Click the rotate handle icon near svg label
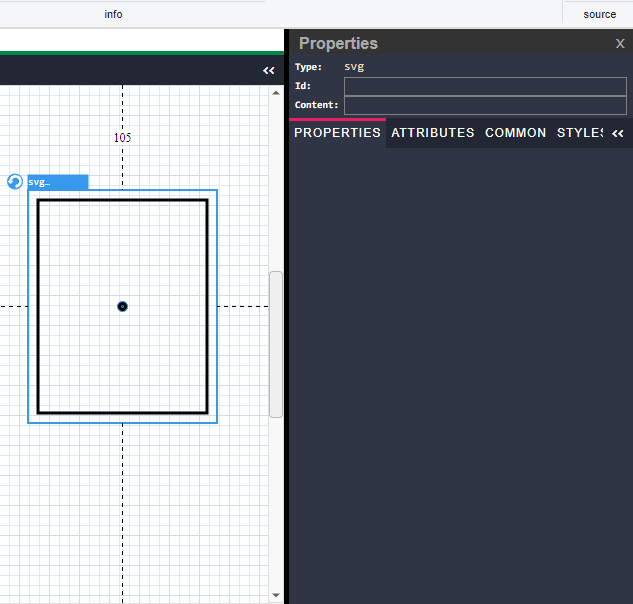Image resolution: width=633 pixels, height=604 pixels. (15, 181)
